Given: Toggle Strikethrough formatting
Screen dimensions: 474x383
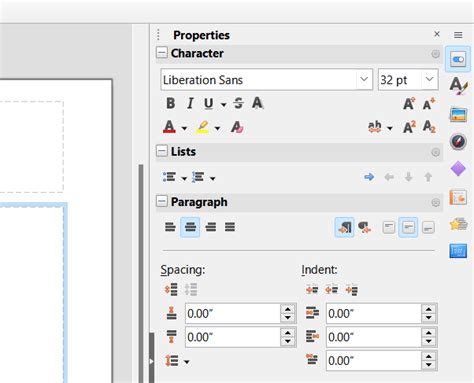Looking at the screenshot, I should pyautogui.click(x=238, y=103).
